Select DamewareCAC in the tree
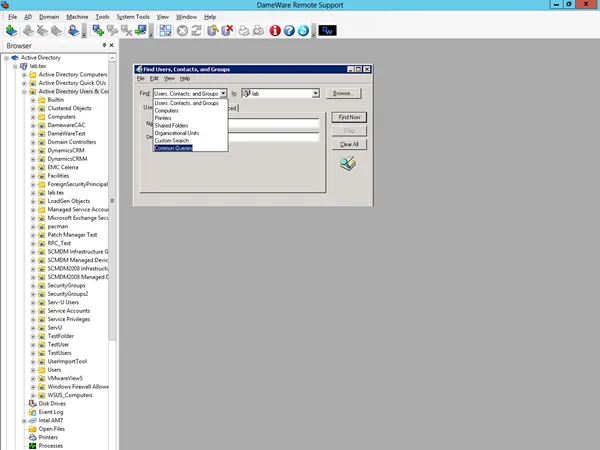Viewport: 600px width, 450px height. click(x=66, y=125)
